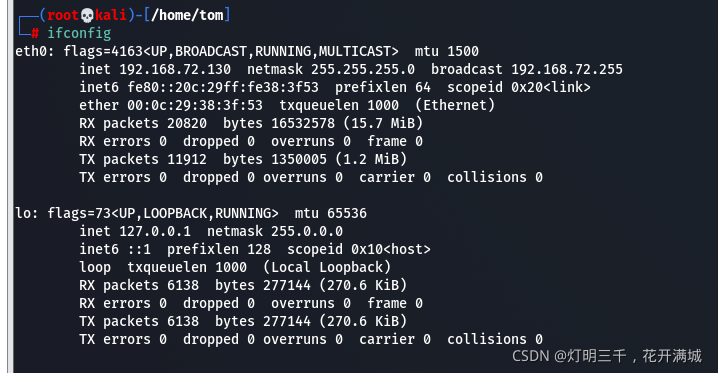Click the eth0 TX packets 11912 count
This screenshot has width=718, height=373.
coord(187,159)
